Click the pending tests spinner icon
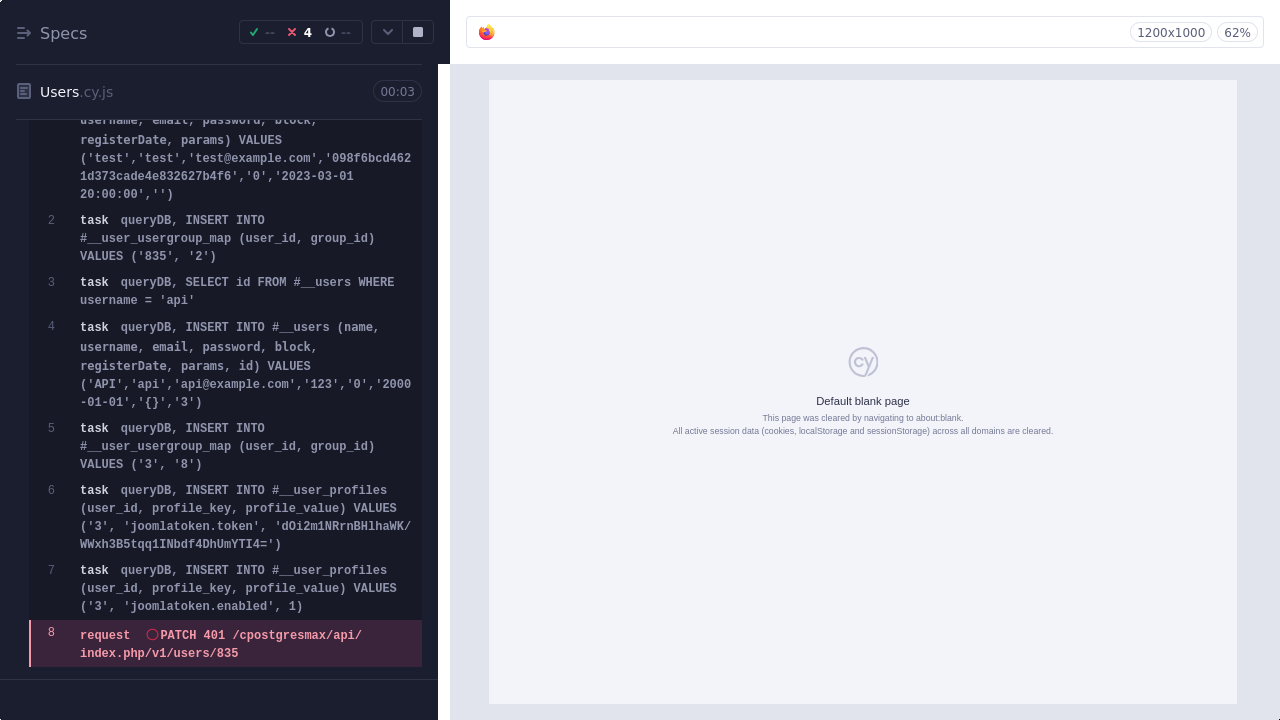 pos(330,32)
